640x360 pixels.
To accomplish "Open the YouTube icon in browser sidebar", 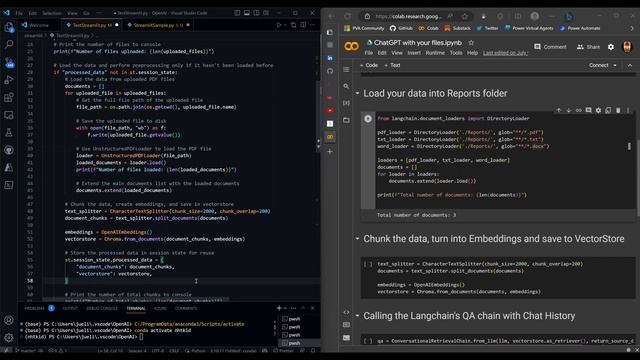I will pyautogui.click(x=330, y=111).
